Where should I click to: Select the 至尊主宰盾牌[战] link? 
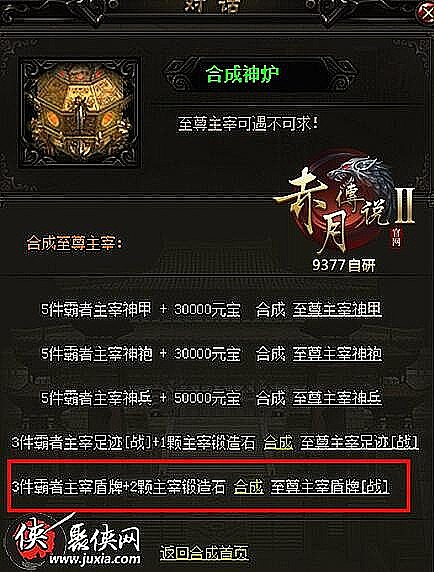point(330,487)
